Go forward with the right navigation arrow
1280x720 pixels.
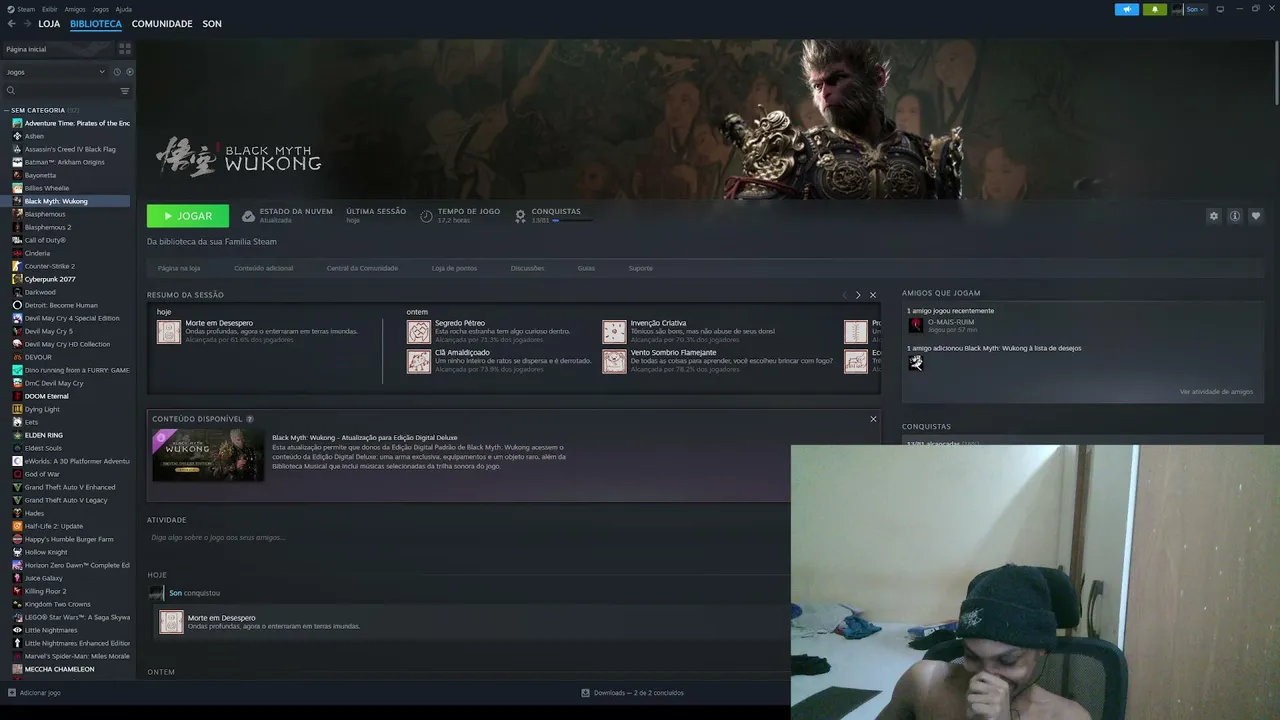pyautogui.click(x=27, y=24)
